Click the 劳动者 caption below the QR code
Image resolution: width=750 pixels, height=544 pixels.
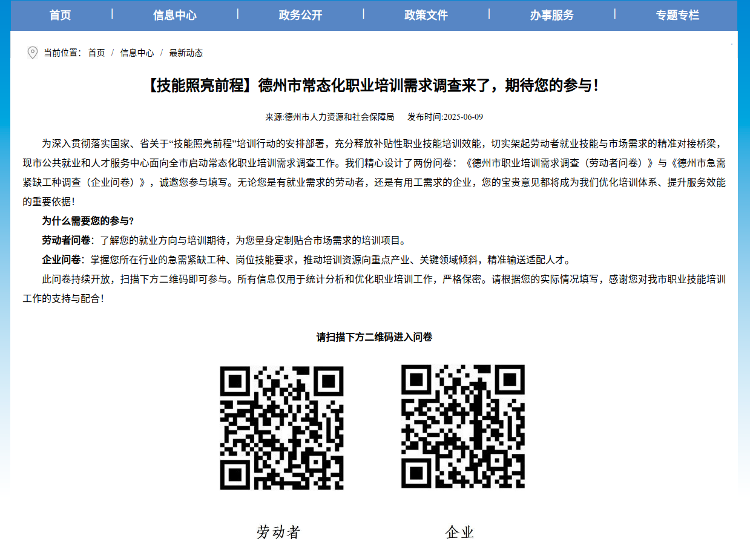tap(278, 531)
